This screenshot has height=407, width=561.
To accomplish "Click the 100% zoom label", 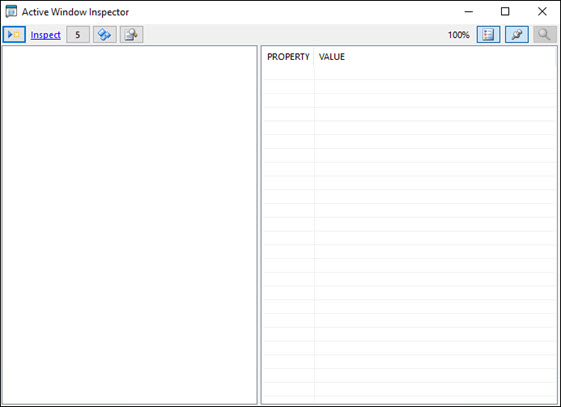I will pos(459,35).
